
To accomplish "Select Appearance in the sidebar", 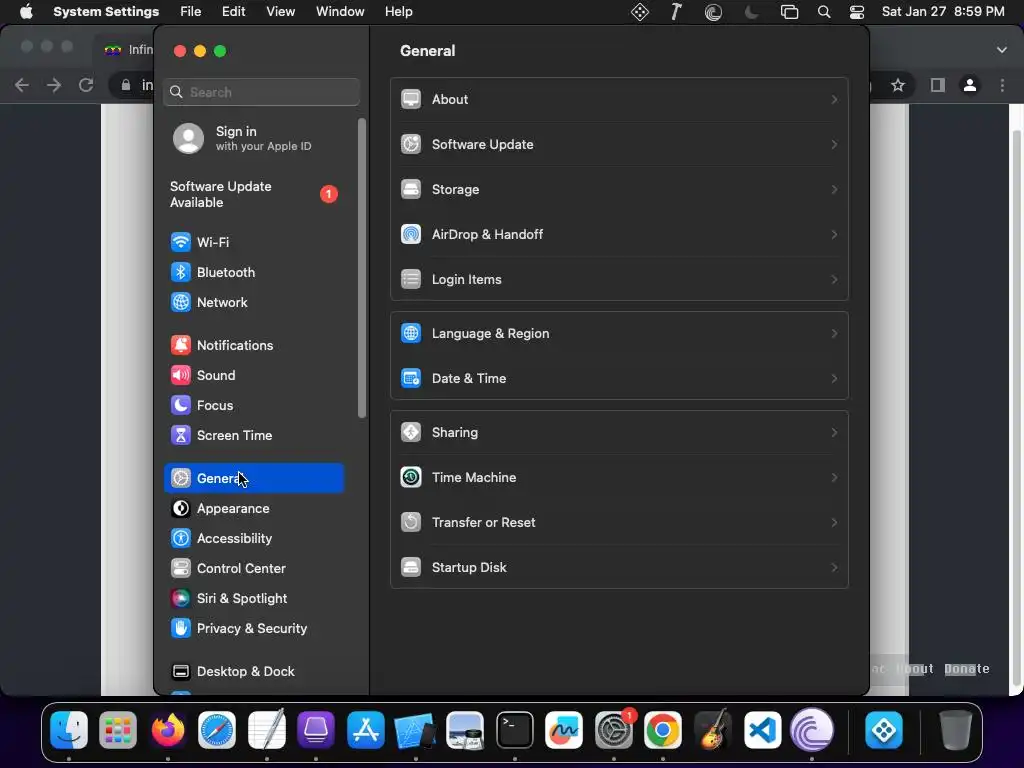I will point(254,509).
